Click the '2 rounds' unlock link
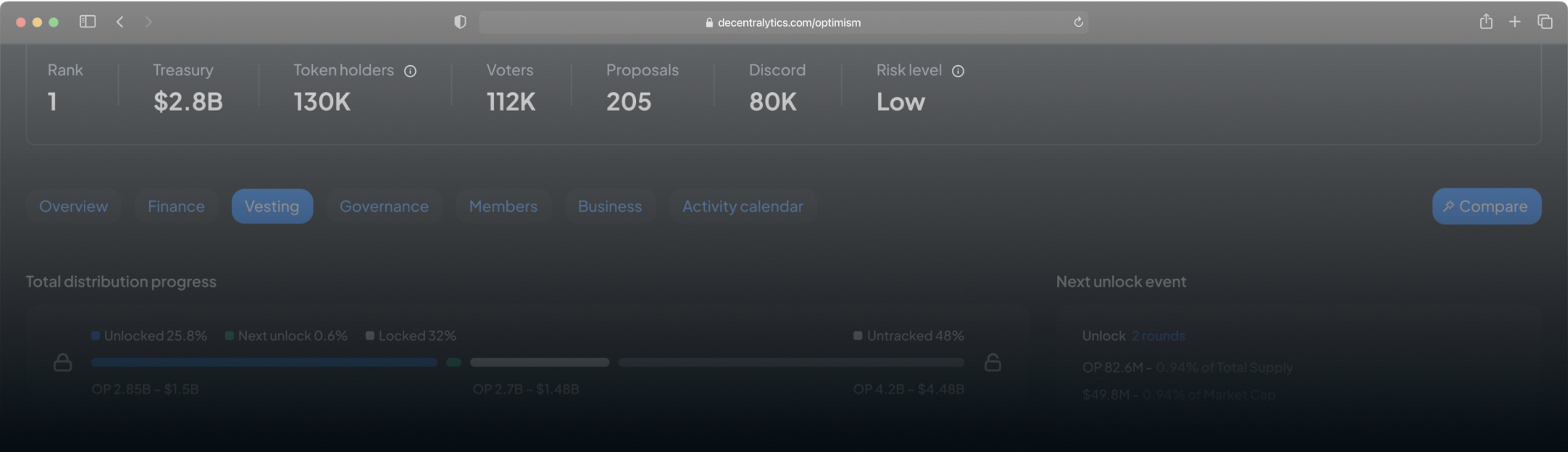This screenshot has width=1568, height=452. (1158, 336)
